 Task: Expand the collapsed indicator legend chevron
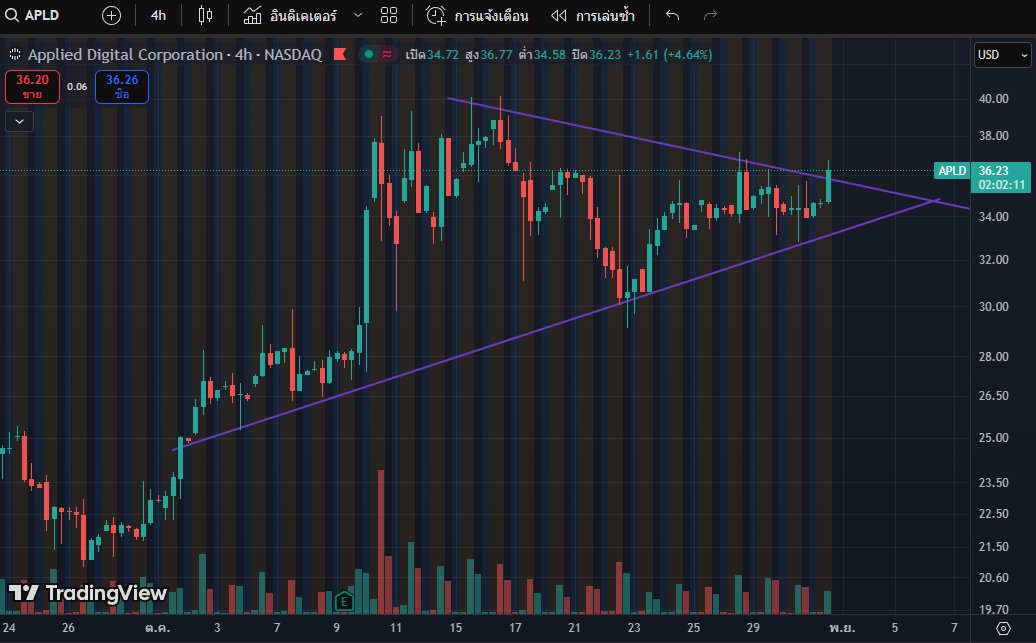(x=19, y=122)
